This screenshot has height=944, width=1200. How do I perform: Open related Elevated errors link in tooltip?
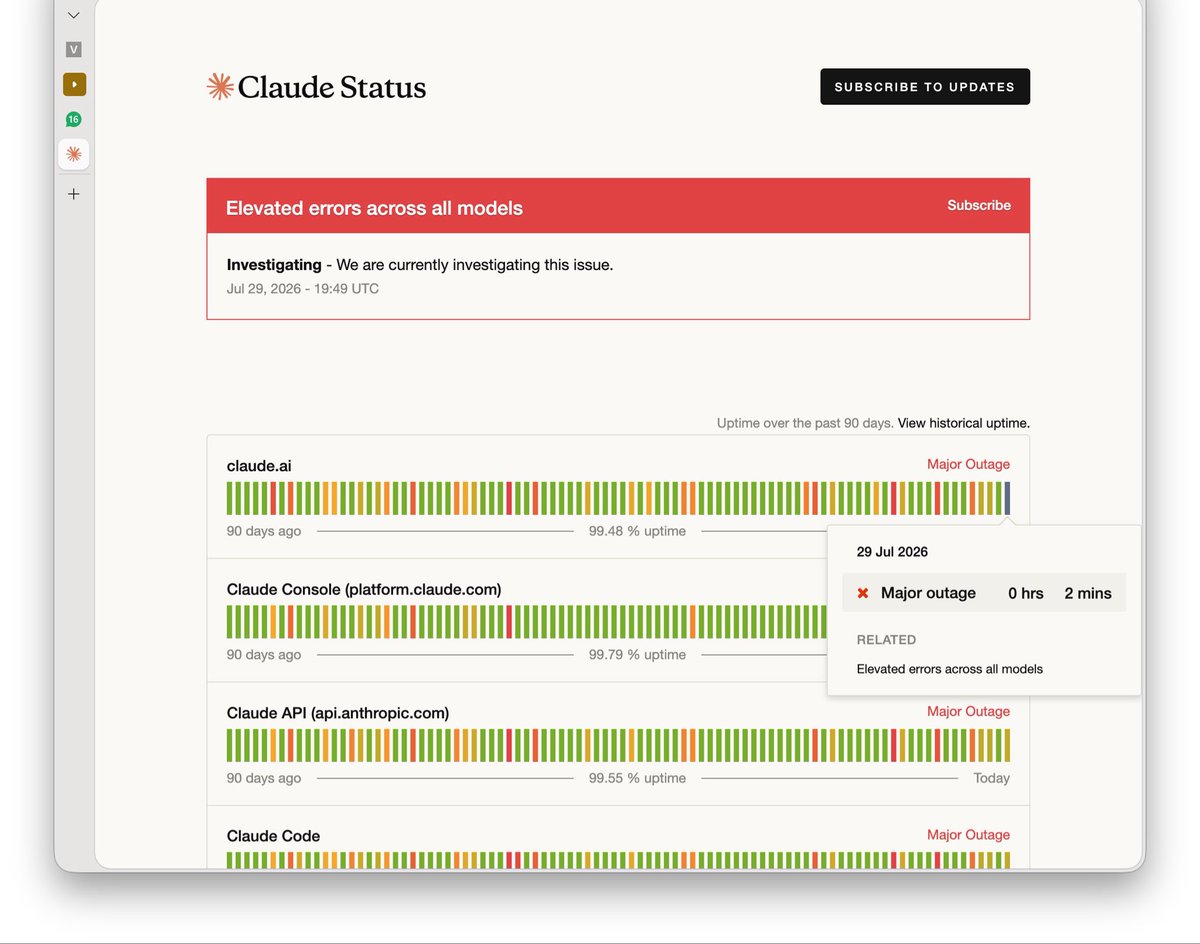click(950, 669)
